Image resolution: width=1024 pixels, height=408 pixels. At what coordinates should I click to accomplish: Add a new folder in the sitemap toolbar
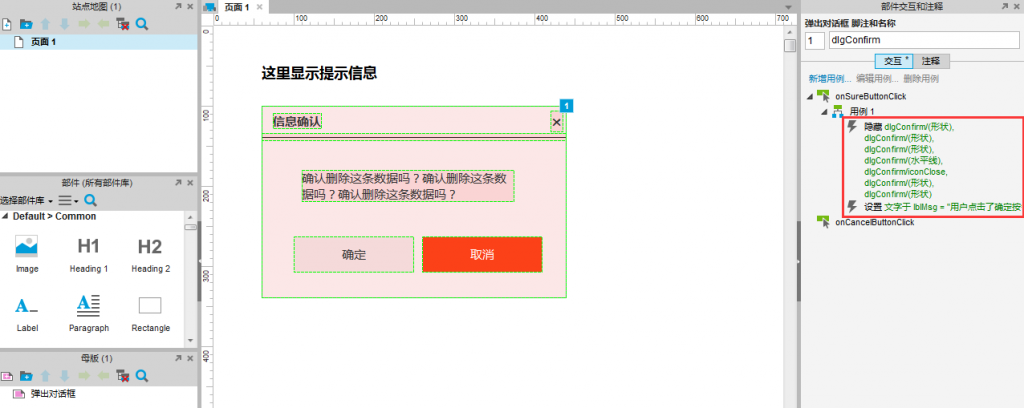(x=26, y=25)
